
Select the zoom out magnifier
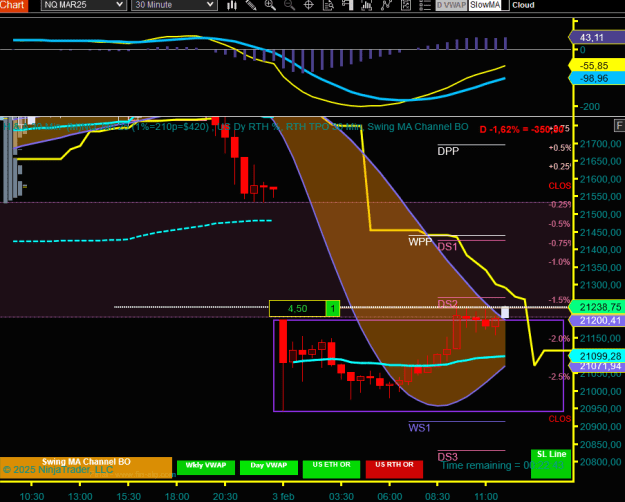point(289,5)
